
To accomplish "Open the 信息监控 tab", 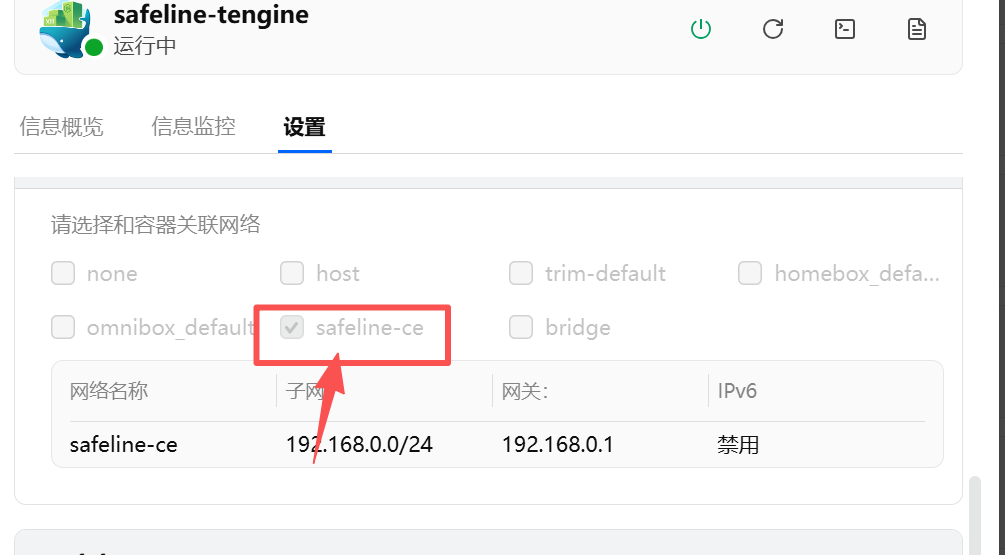I will point(194,127).
